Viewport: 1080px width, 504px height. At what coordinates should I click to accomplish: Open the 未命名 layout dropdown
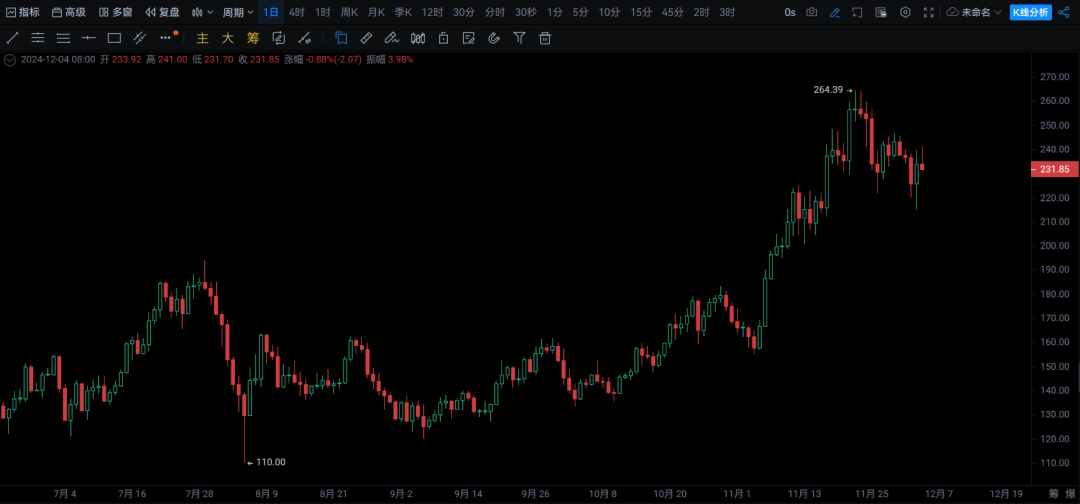pyautogui.click(x=974, y=12)
